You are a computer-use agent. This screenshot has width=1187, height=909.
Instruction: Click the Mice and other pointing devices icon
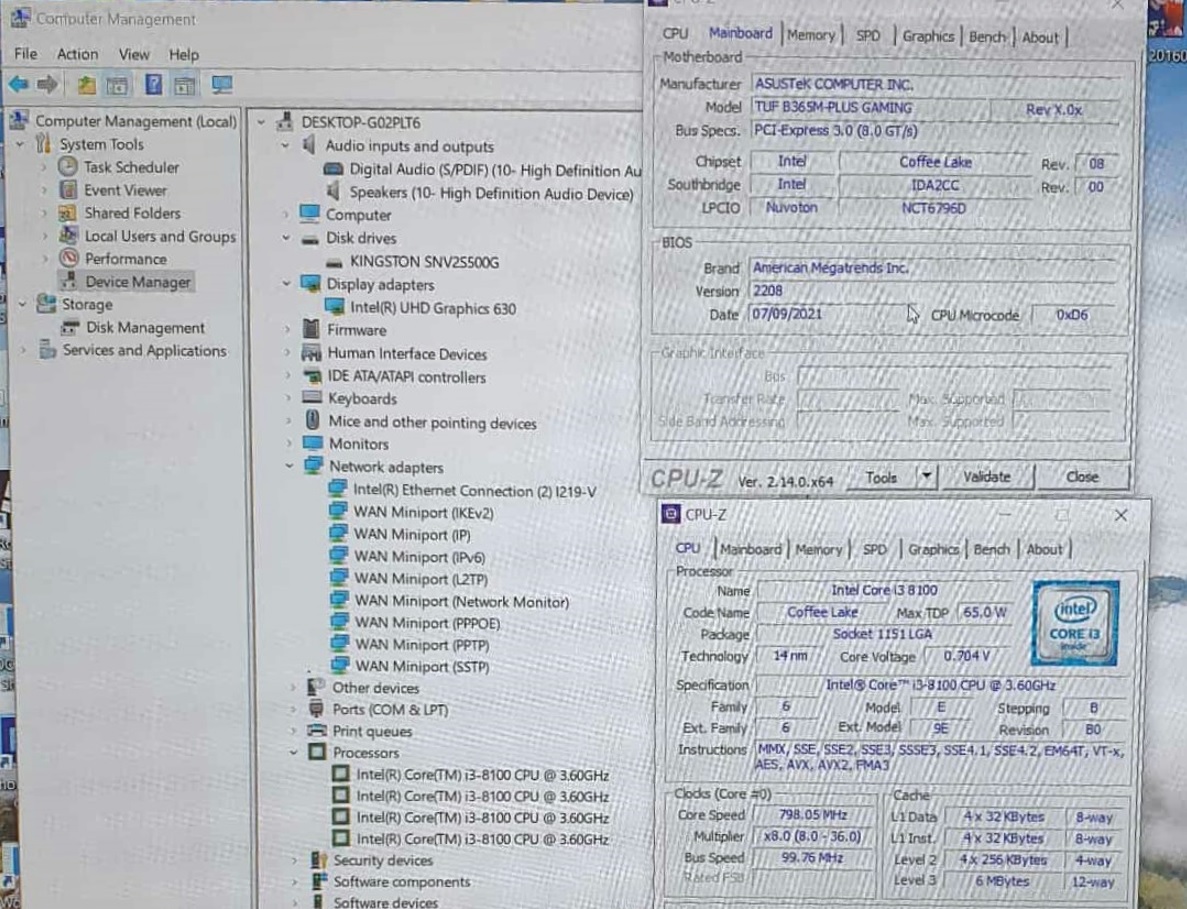tap(312, 421)
